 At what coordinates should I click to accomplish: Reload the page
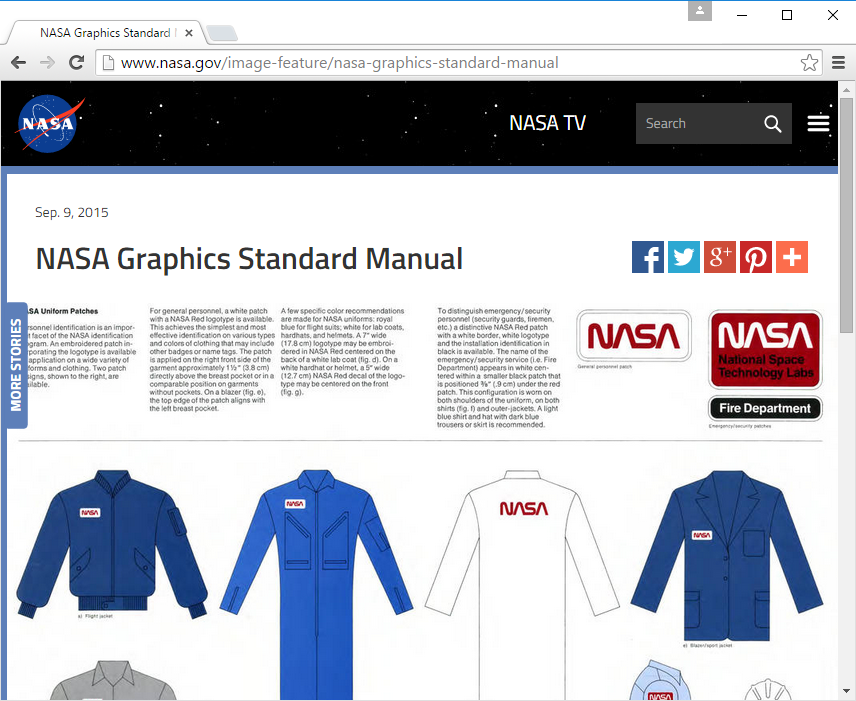[x=77, y=62]
